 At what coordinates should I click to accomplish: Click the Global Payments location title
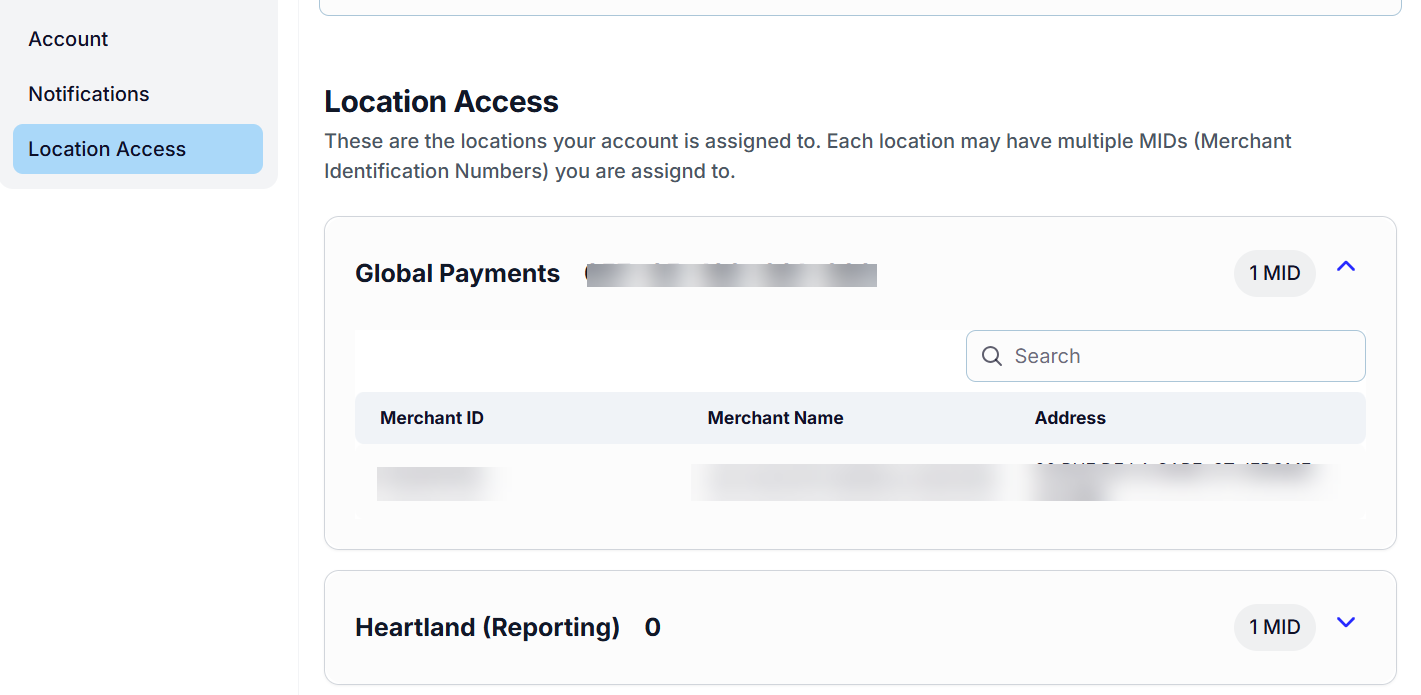tap(457, 273)
